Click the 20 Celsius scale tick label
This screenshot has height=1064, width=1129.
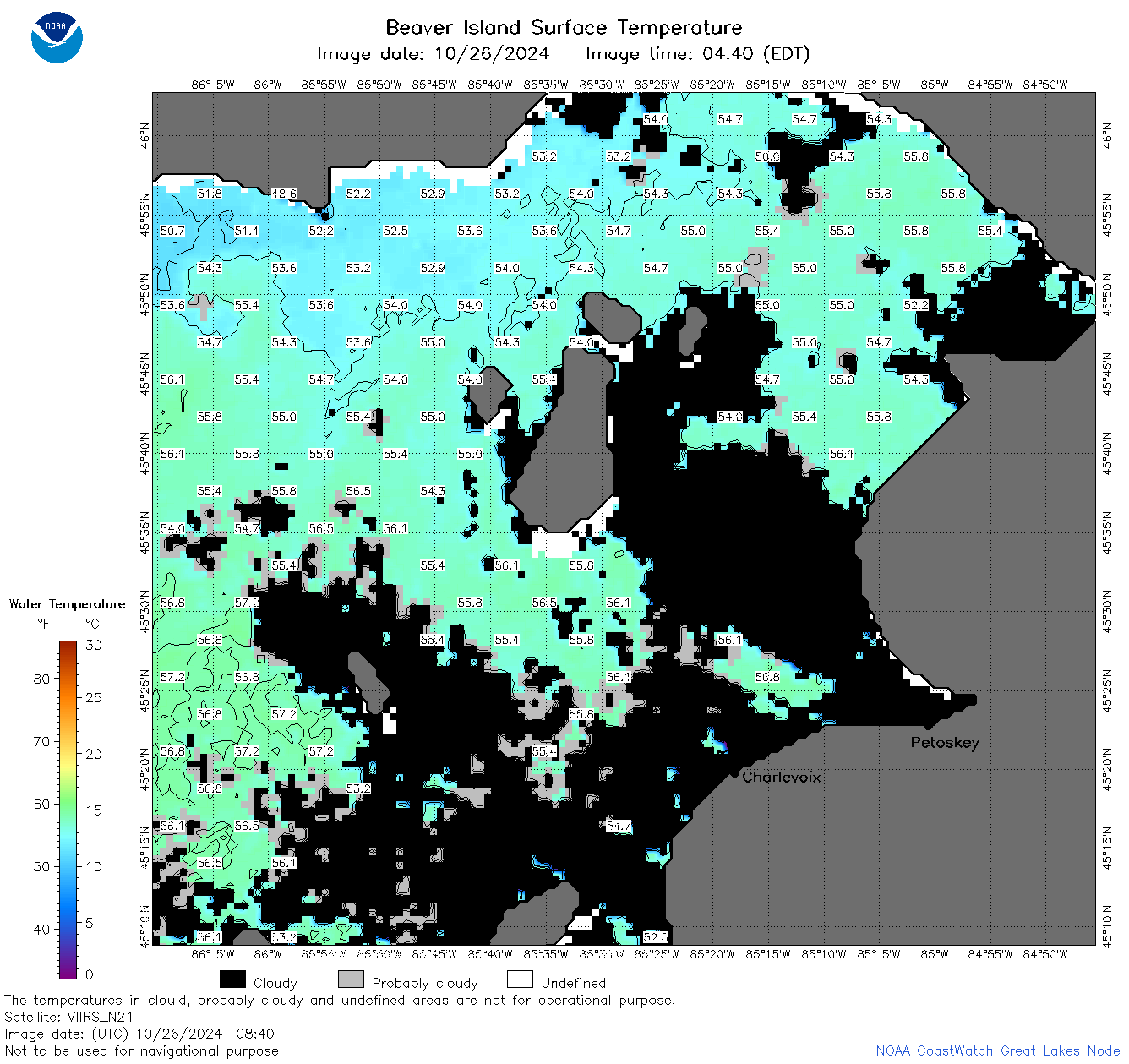click(94, 754)
